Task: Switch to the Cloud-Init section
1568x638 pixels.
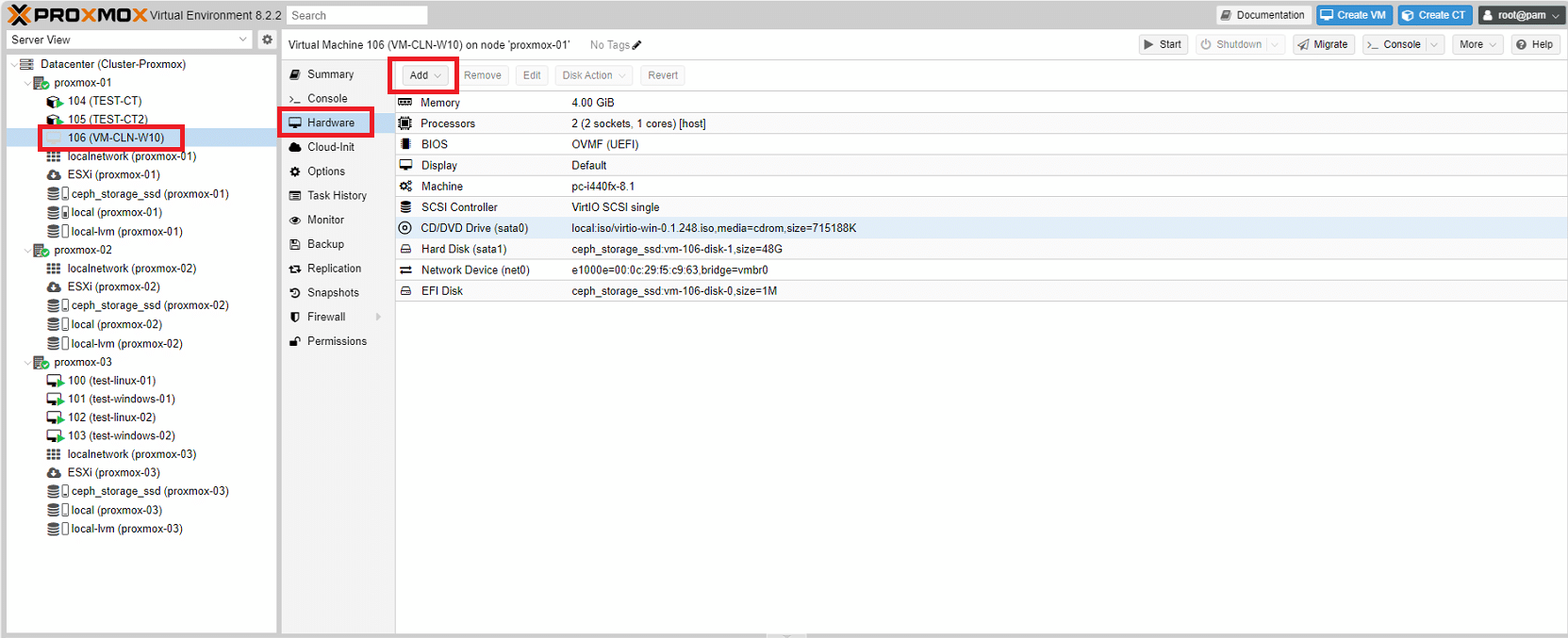Action: (x=330, y=147)
